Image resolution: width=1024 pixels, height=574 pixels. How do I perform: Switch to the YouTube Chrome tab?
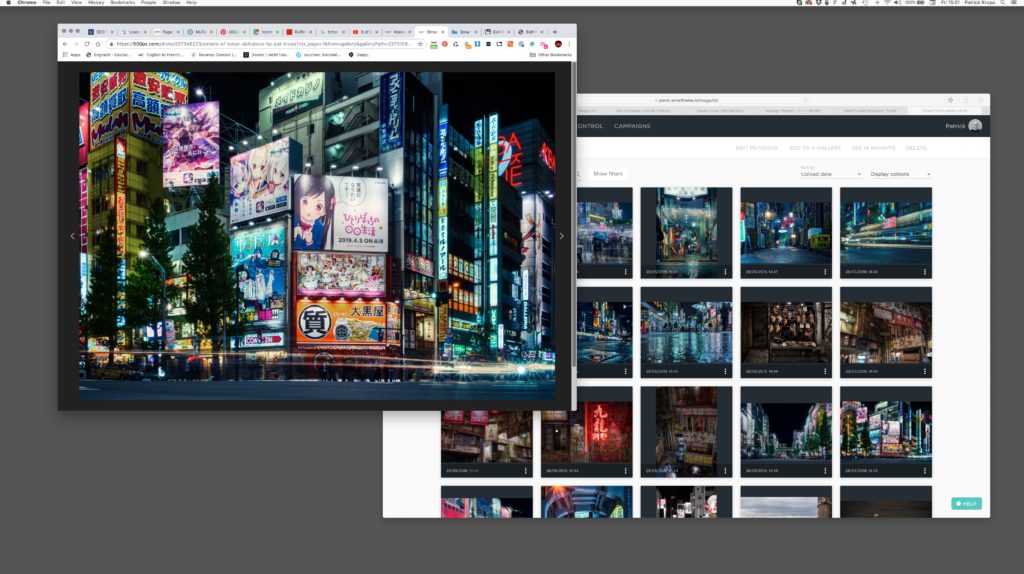[364, 31]
